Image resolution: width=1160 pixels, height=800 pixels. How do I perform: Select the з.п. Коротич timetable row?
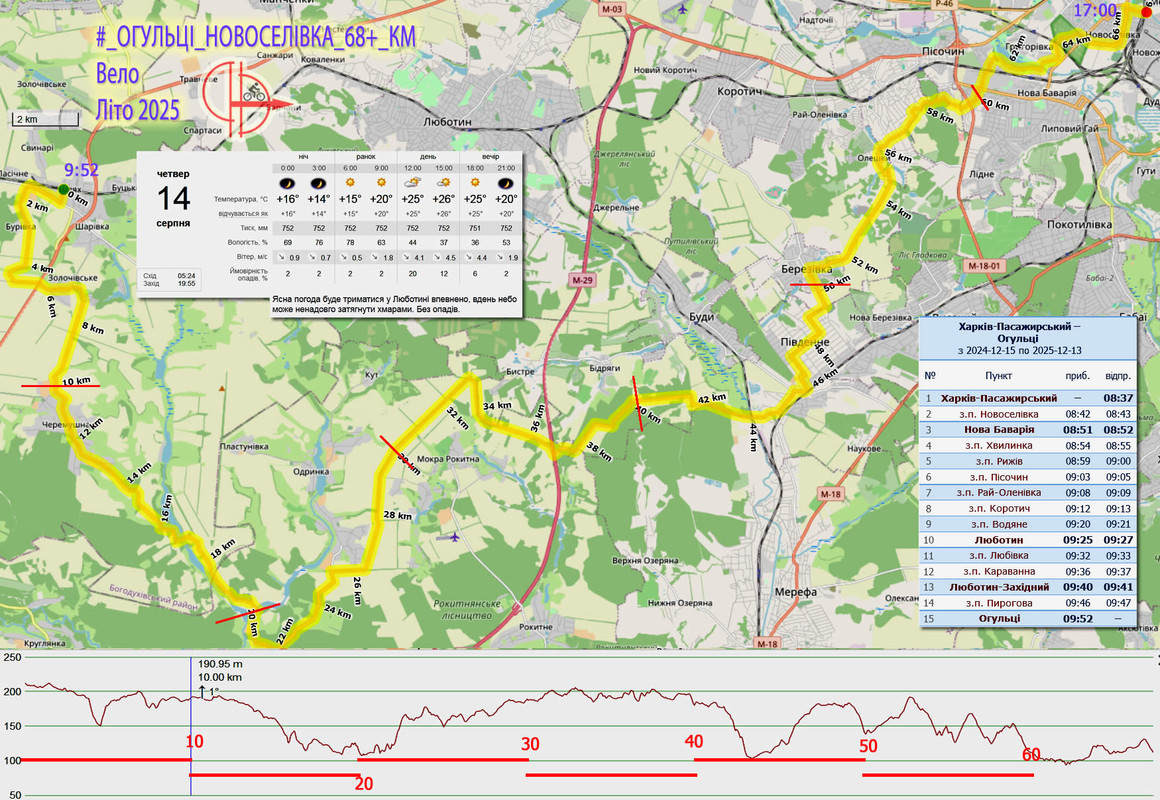tap(1028, 508)
